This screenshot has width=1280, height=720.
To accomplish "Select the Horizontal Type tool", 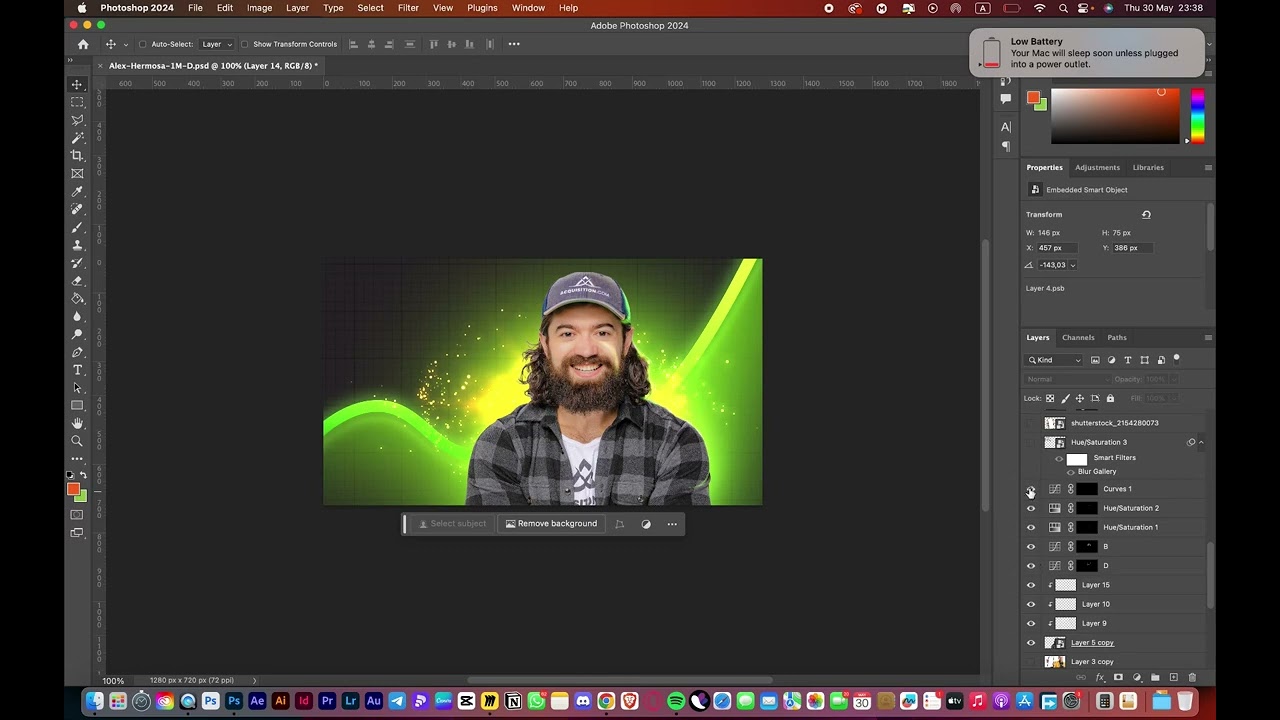I will [77, 370].
